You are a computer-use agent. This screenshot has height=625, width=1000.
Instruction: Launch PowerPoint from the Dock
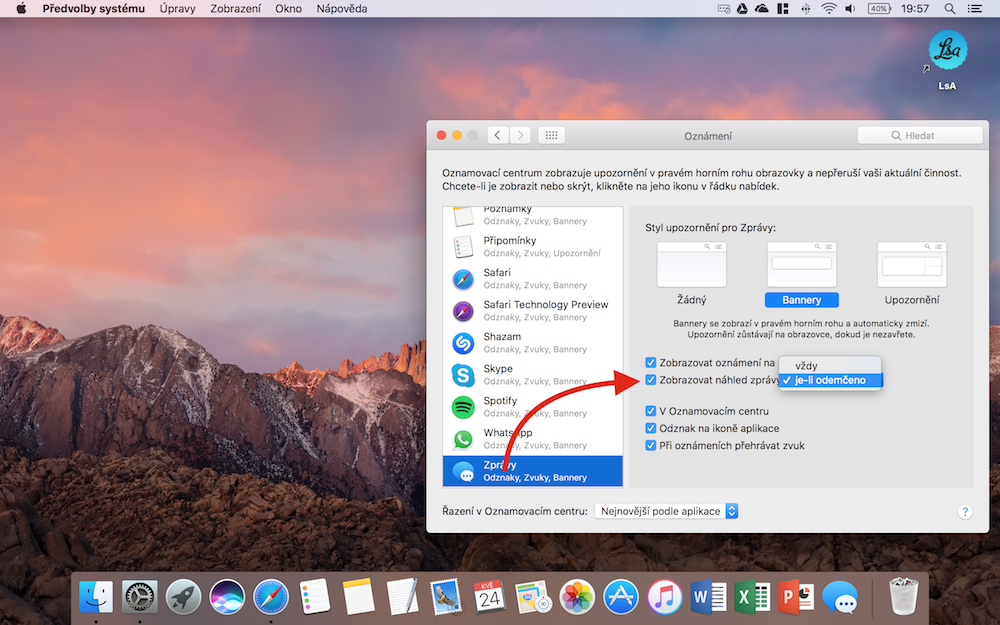[x=796, y=598]
